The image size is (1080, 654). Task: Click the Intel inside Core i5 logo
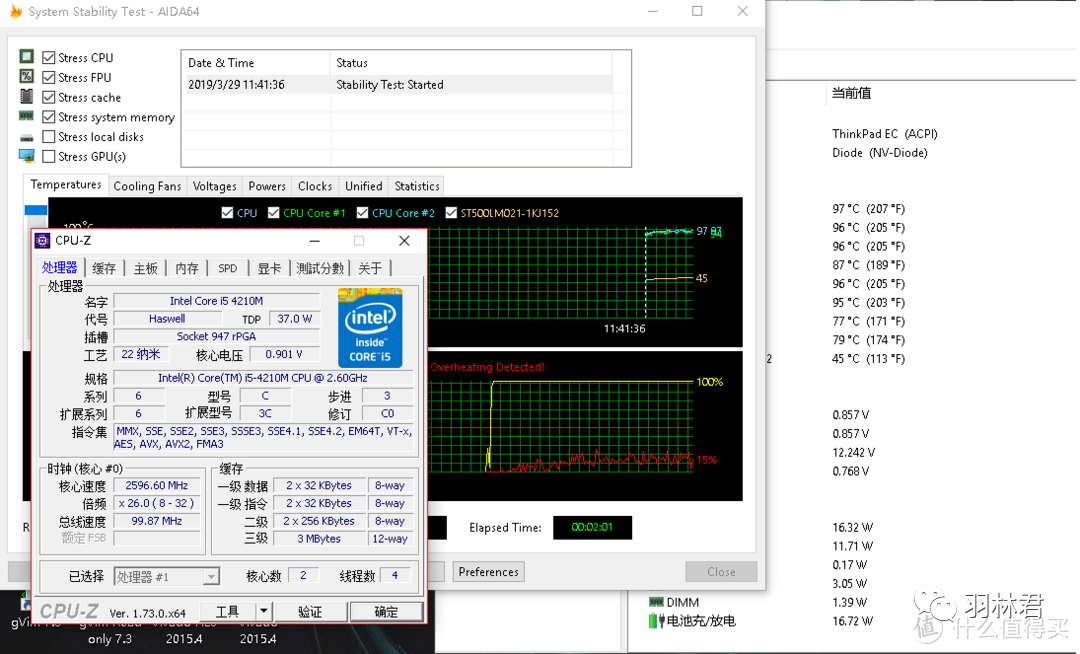coord(370,328)
